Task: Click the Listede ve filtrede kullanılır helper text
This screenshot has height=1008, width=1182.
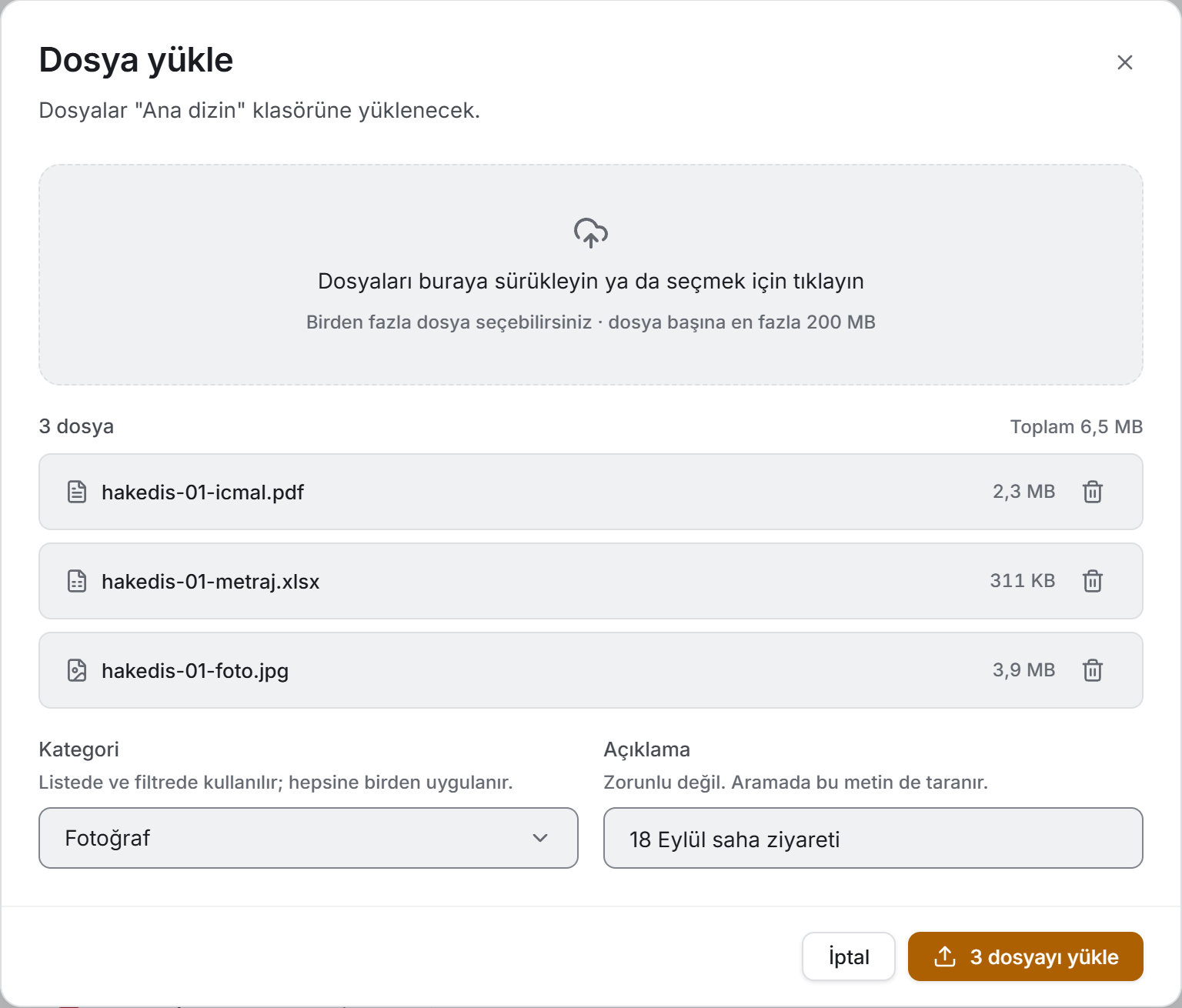Action: tap(276, 783)
